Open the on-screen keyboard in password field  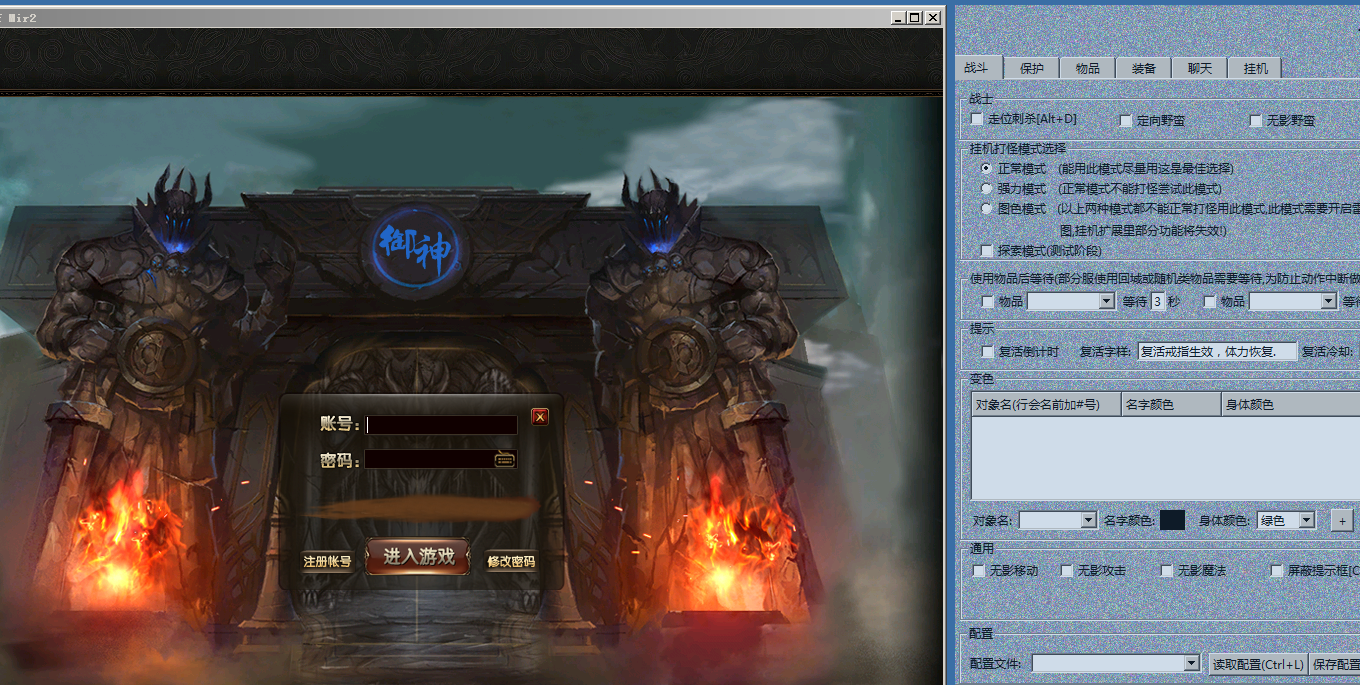pyautogui.click(x=505, y=459)
